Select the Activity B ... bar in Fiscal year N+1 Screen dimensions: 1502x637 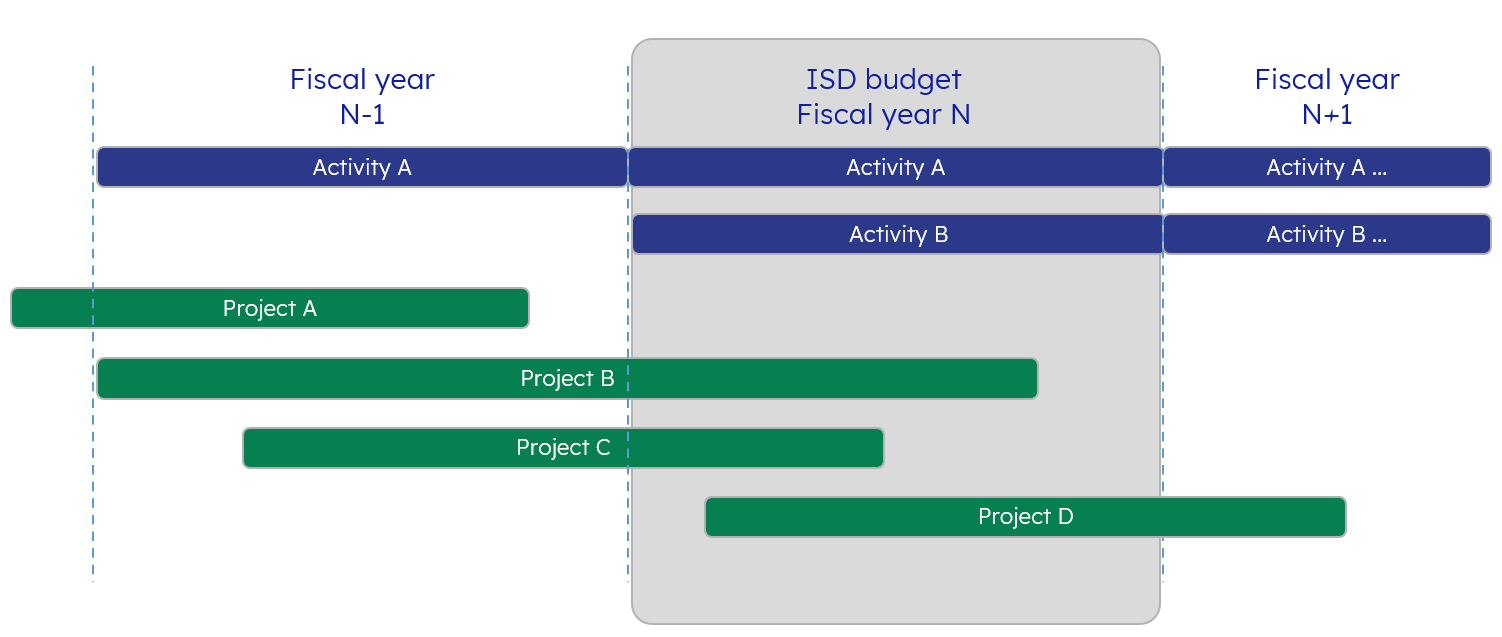click(x=1327, y=234)
